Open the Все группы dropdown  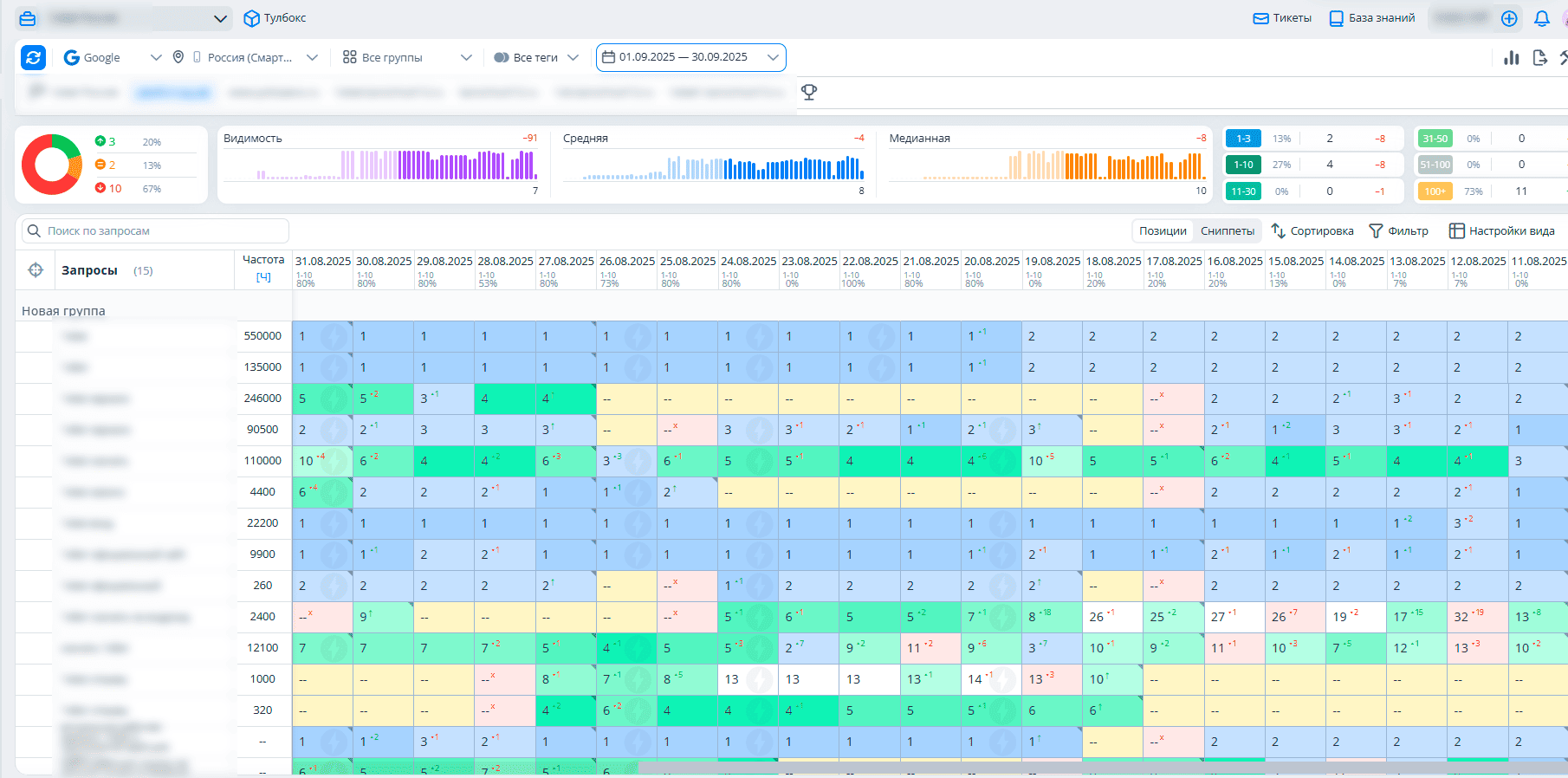407,57
